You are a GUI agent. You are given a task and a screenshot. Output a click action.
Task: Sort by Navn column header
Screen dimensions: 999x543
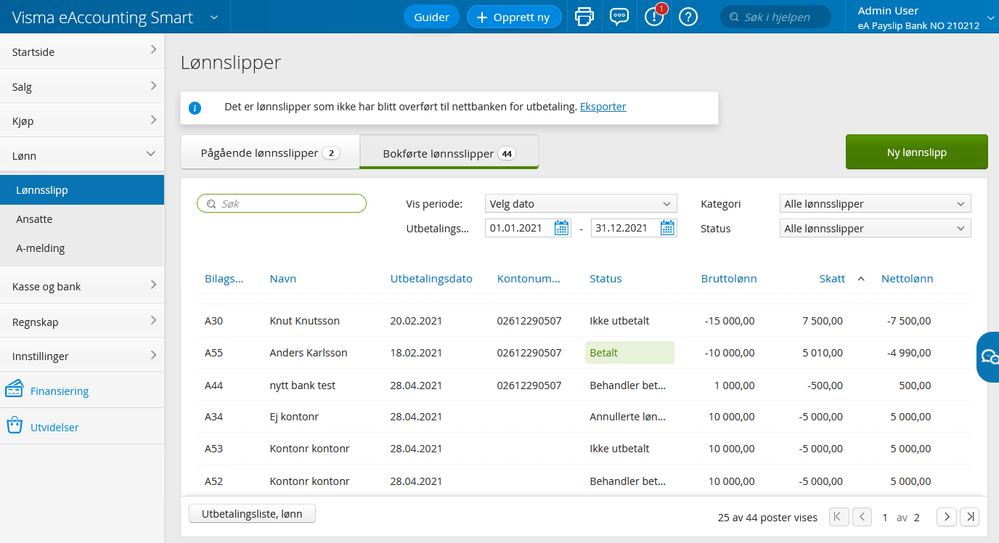(283, 279)
